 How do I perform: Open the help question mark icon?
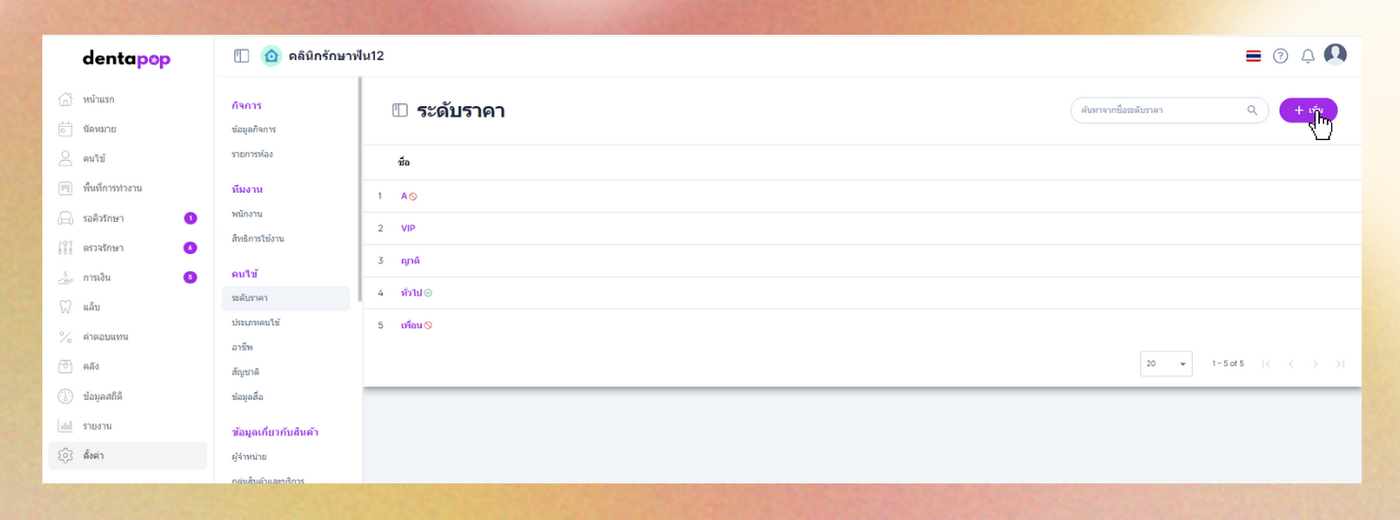tap(1280, 56)
